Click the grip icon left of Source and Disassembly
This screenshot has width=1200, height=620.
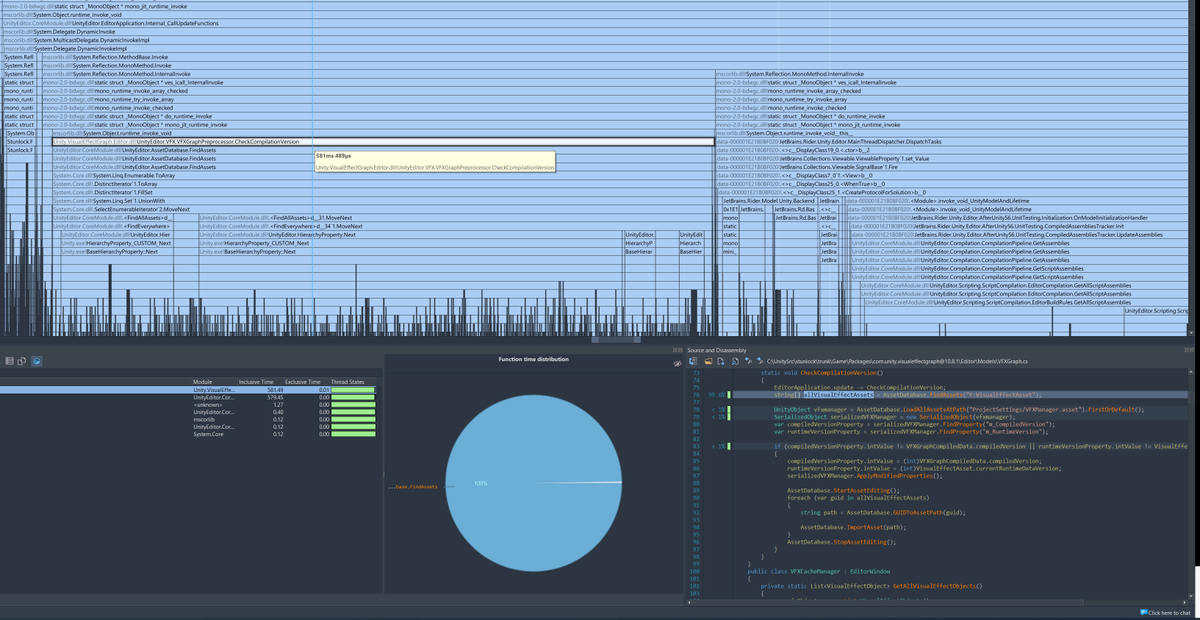tap(679, 350)
